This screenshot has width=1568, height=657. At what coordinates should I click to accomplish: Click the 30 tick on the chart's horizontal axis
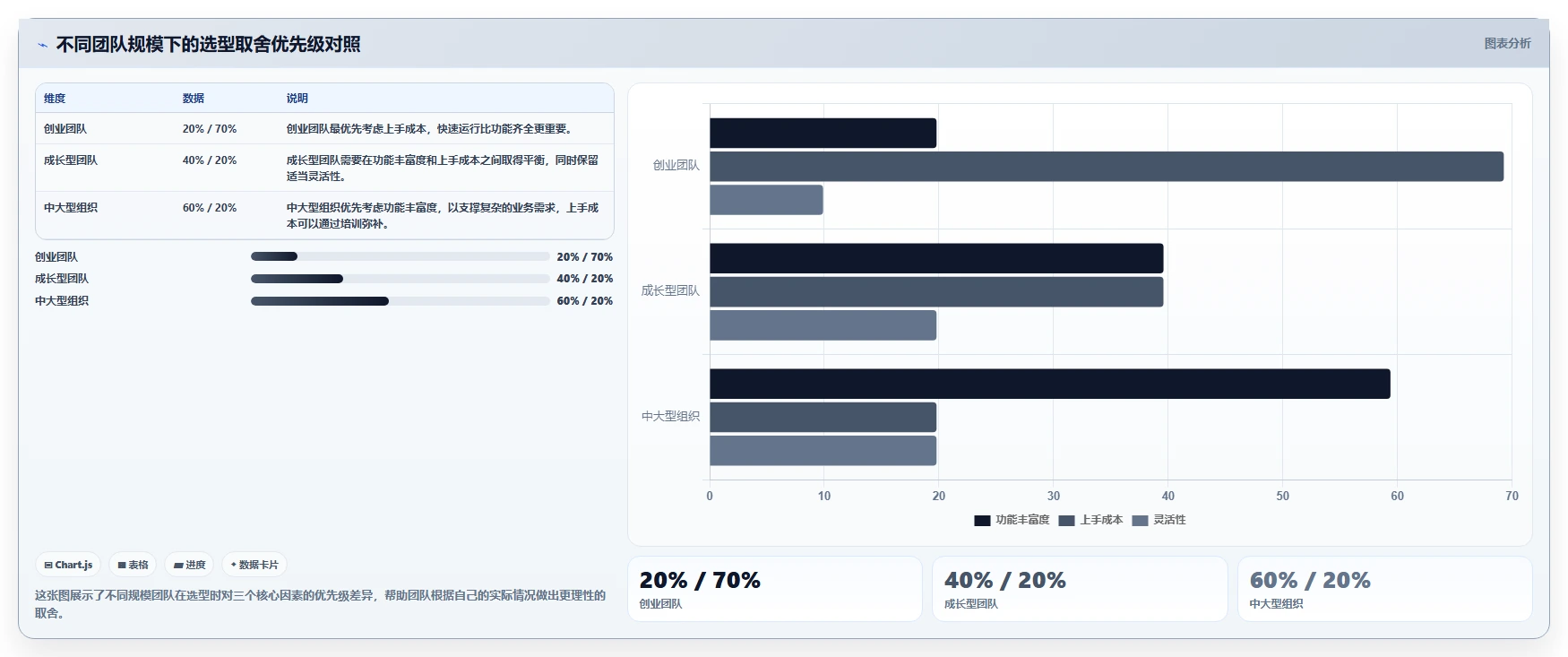[x=1054, y=496]
